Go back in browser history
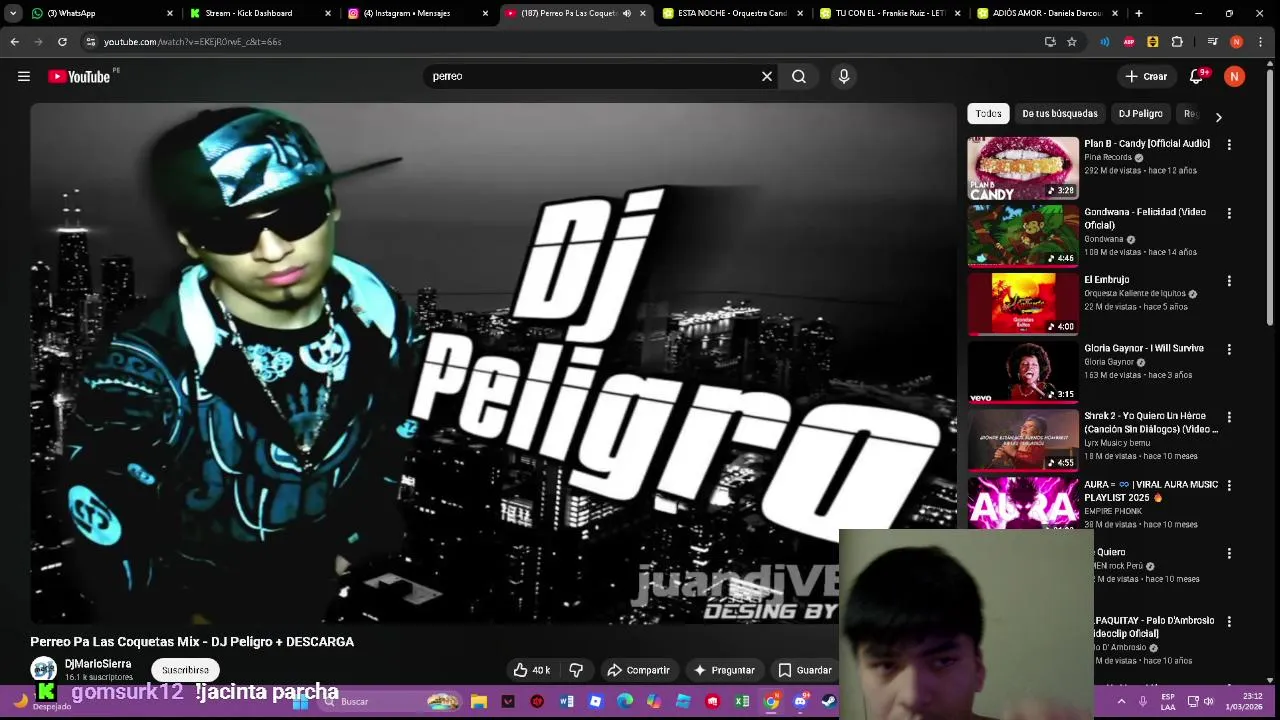Image resolution: width=1280 pixels, height=720 pixels. click(x=14, y=42)
